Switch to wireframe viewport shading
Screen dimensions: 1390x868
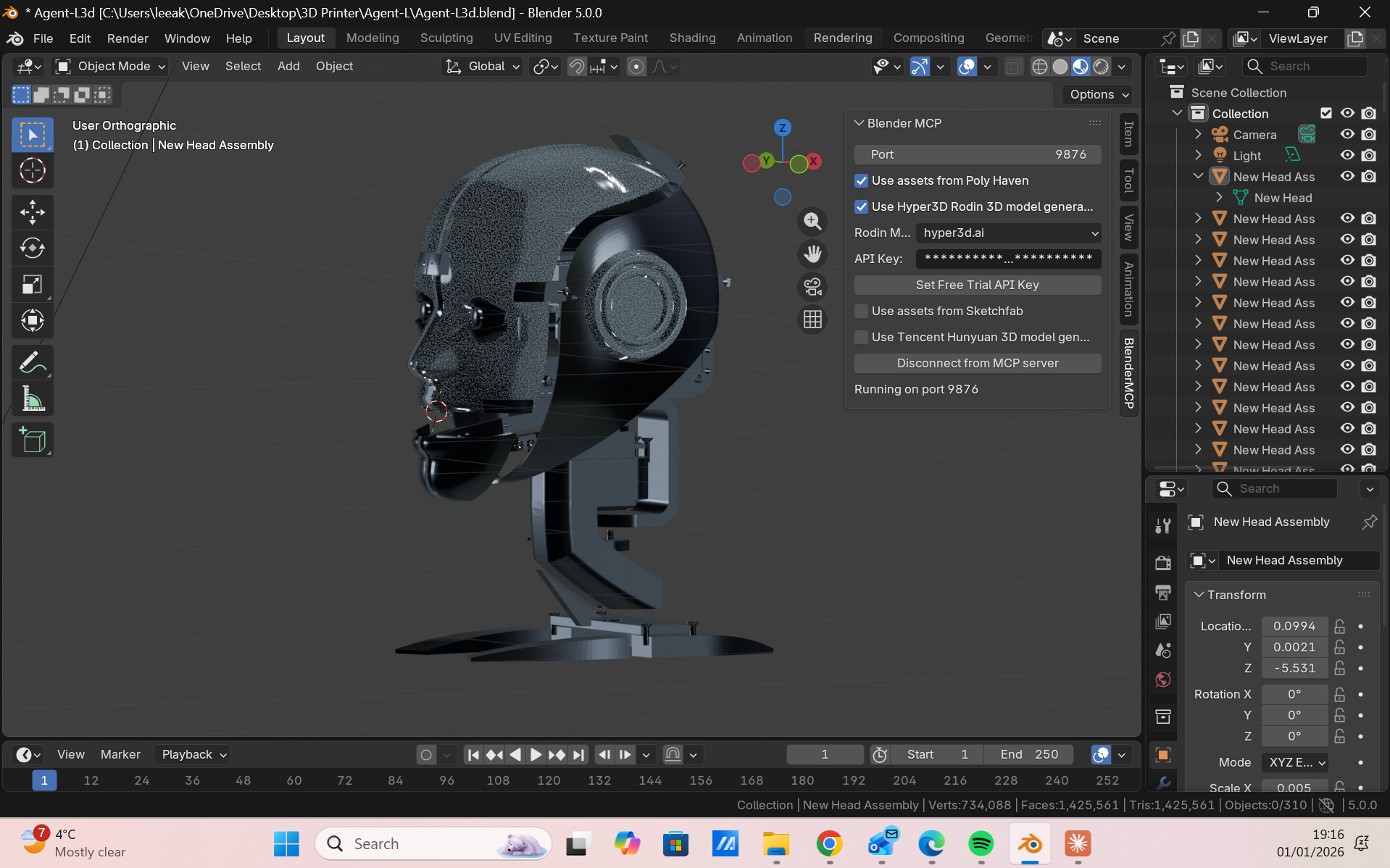pyautogui.click(x=1039, y=67)
